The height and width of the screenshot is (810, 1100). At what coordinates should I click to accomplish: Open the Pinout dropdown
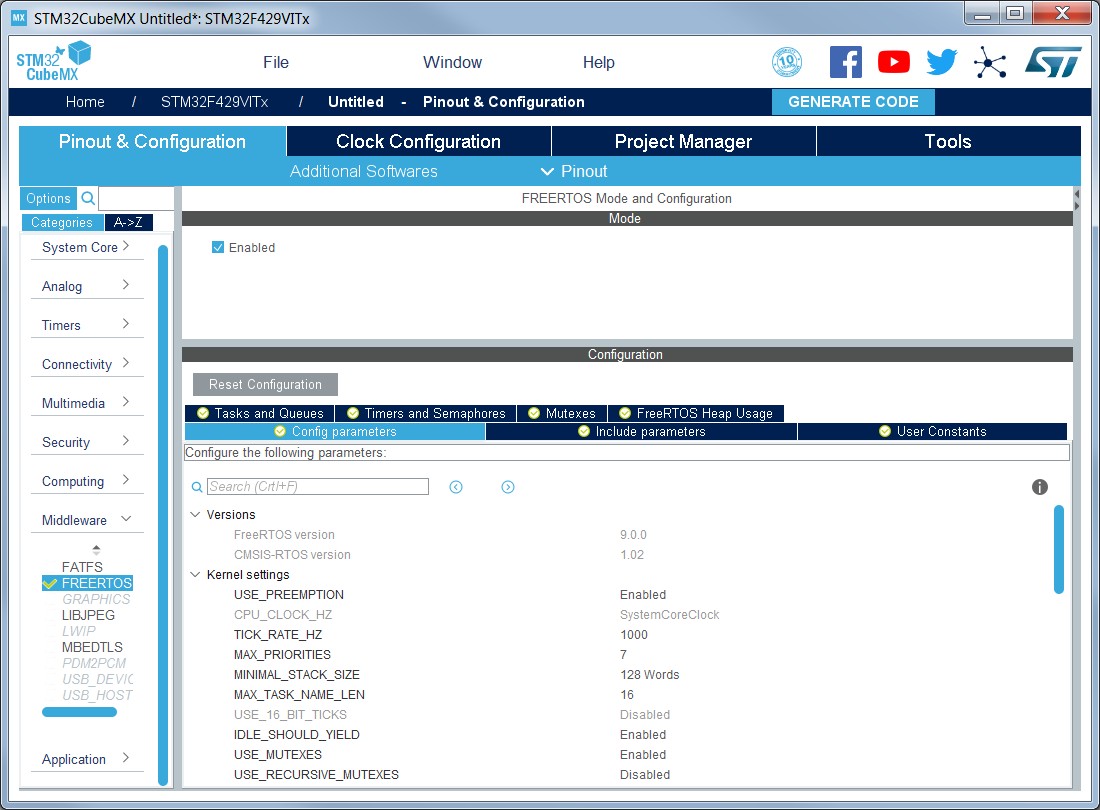574,171
